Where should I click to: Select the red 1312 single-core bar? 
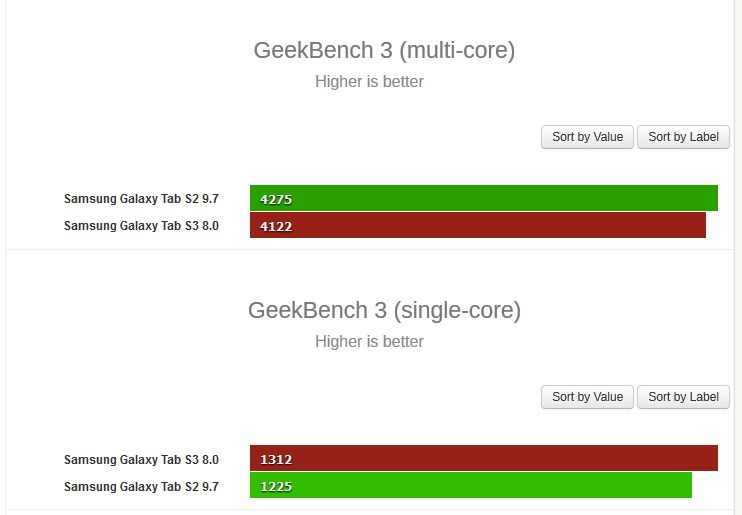click(484, 458)
